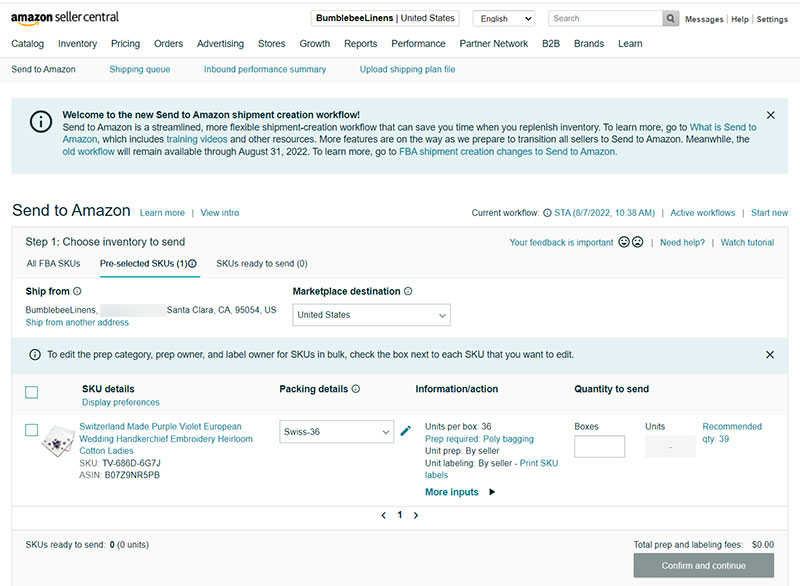Dismiss the welcome banner with X
The image size is (800, 586).
tap(770, 115)
